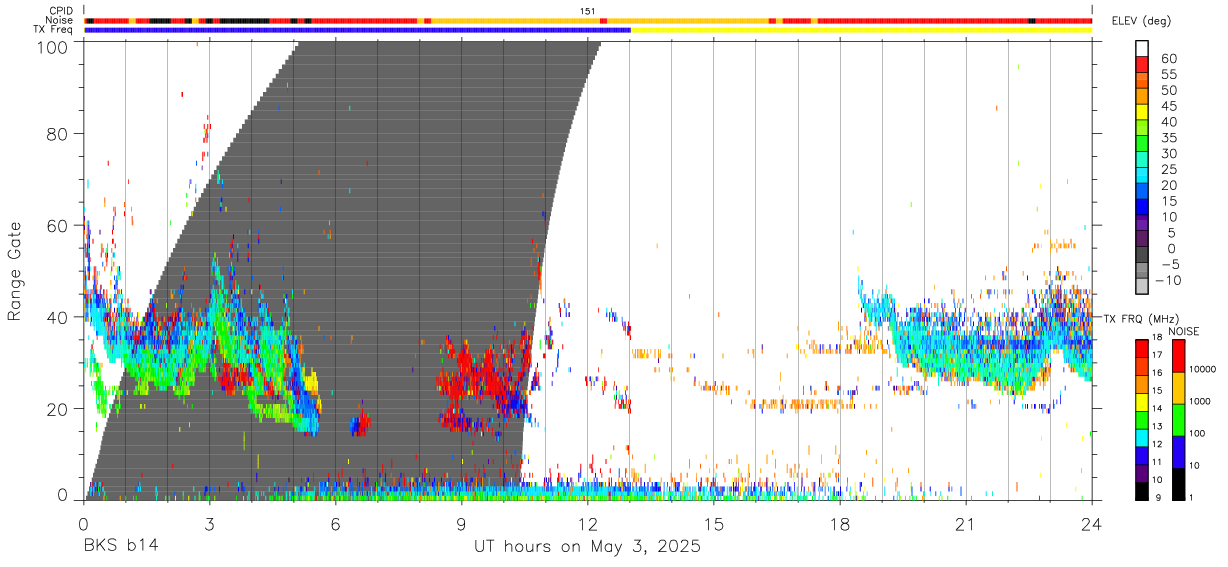This screenshot has height=567, width=1228.
Task: Click the x-axis tick label '15'
Action: tap(714, 524)
